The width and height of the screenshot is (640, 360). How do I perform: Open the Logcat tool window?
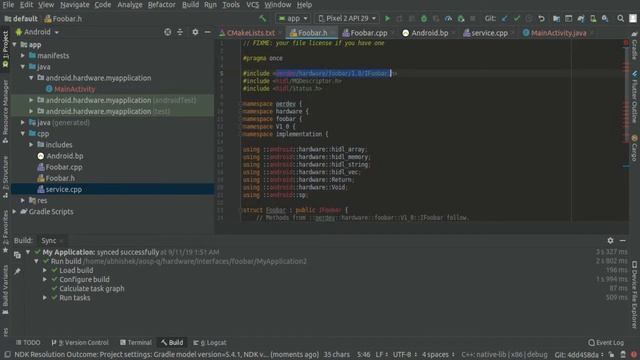point(210,342)
